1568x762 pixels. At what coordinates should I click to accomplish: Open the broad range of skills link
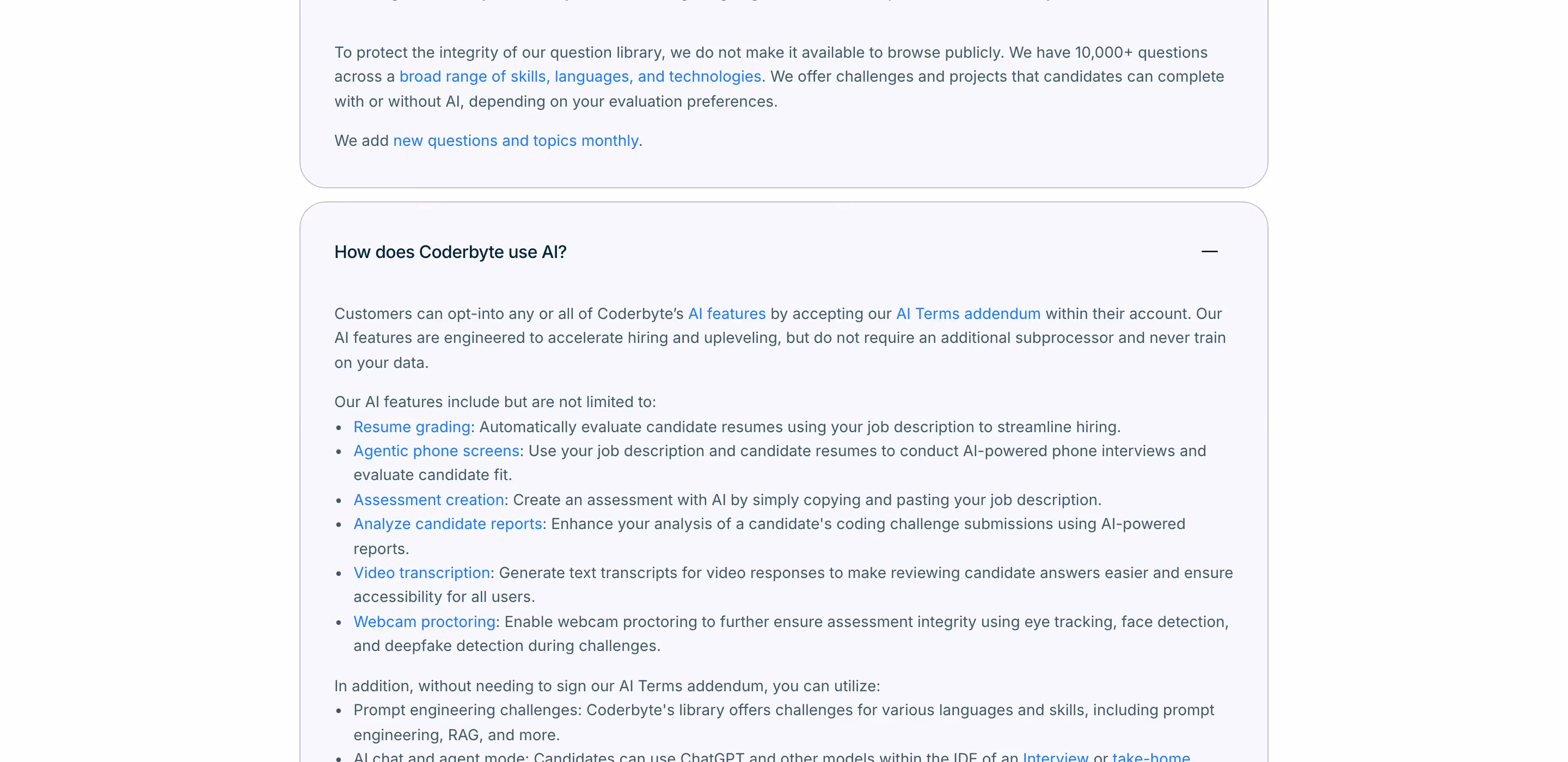point(580,77)
